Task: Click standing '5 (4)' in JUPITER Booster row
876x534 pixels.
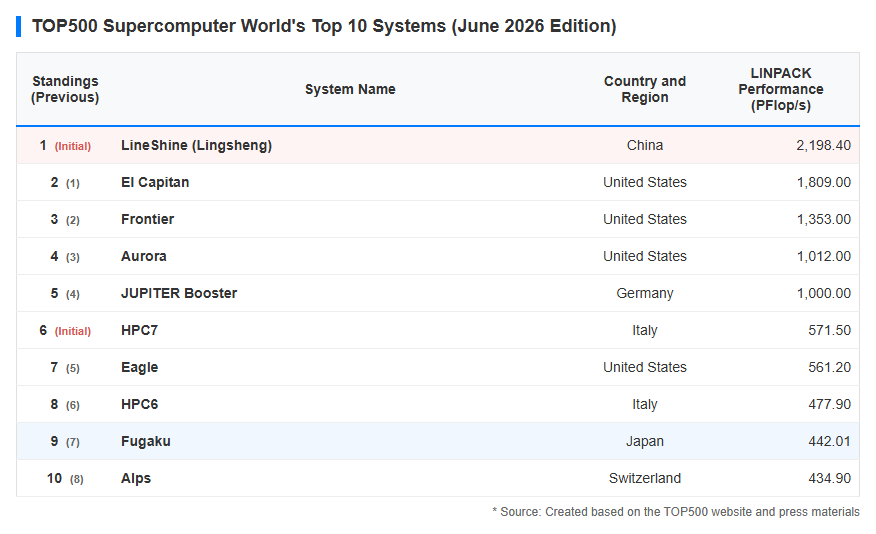Action: pos(65,294)
